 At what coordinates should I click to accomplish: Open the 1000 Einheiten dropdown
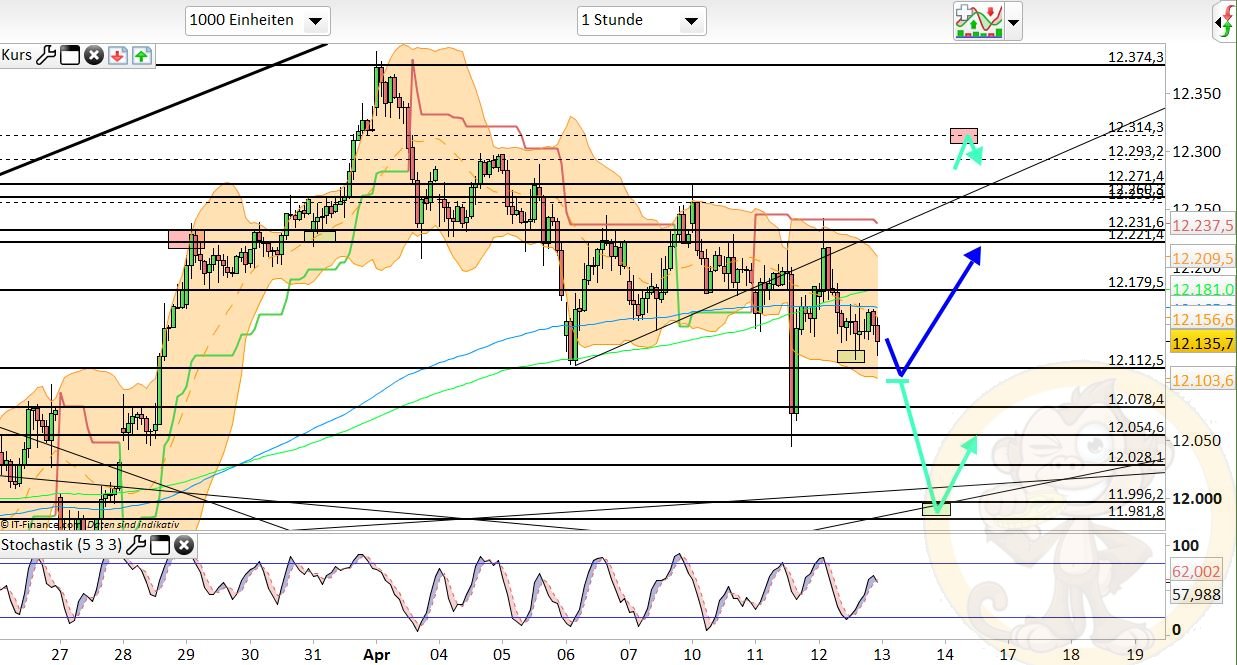coord(316,20)
